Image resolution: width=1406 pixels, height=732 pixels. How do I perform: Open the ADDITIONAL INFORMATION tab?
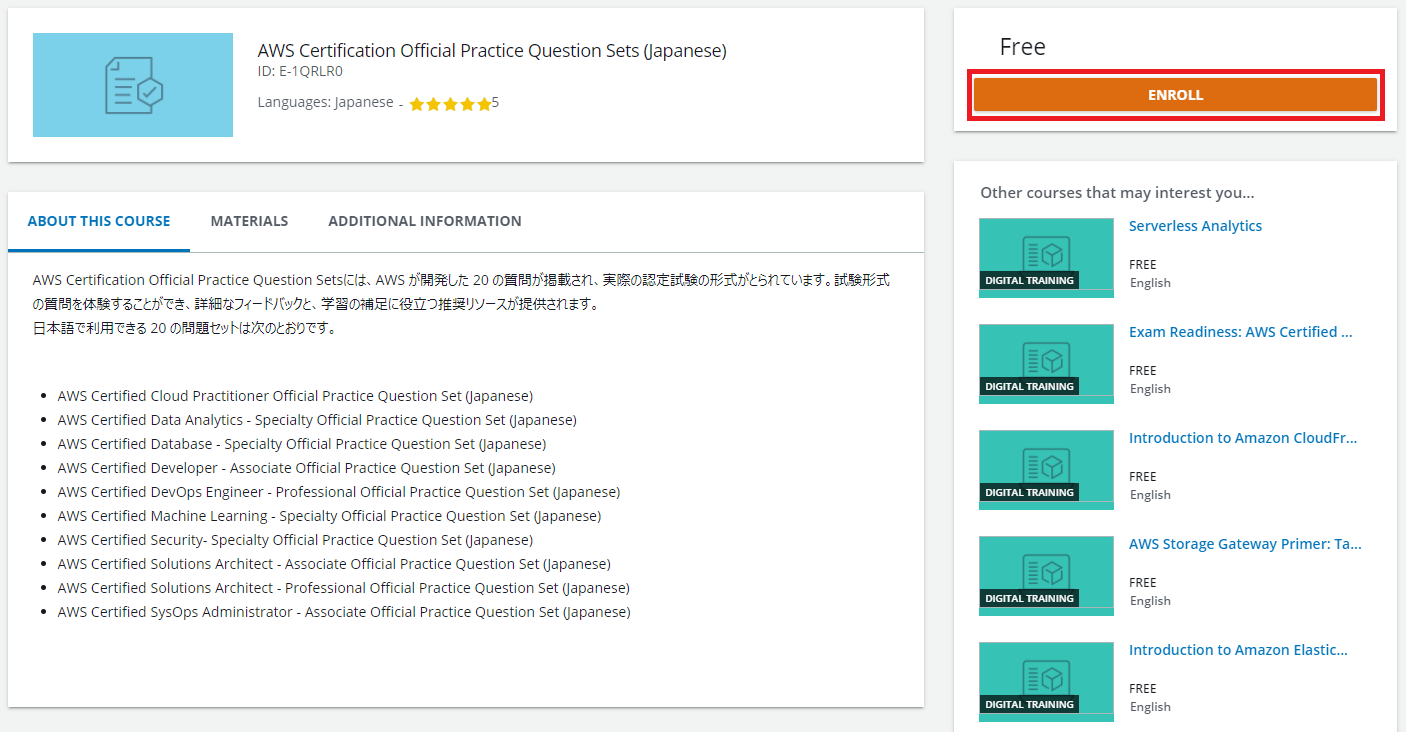425,221
